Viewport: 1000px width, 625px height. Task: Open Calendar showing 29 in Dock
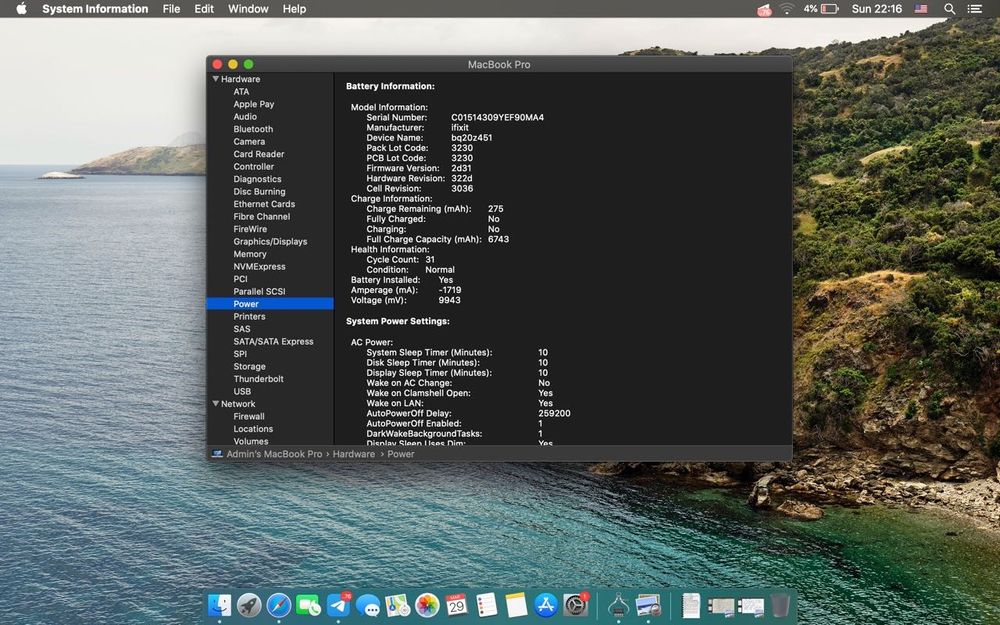coord(457,605)
